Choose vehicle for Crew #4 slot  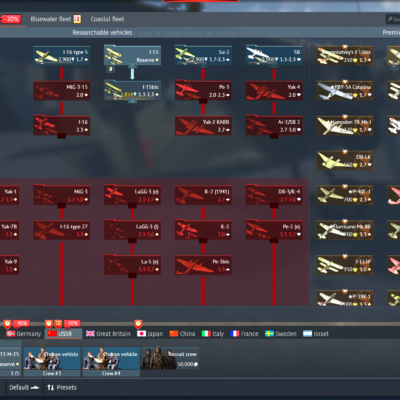click(111, 362)
